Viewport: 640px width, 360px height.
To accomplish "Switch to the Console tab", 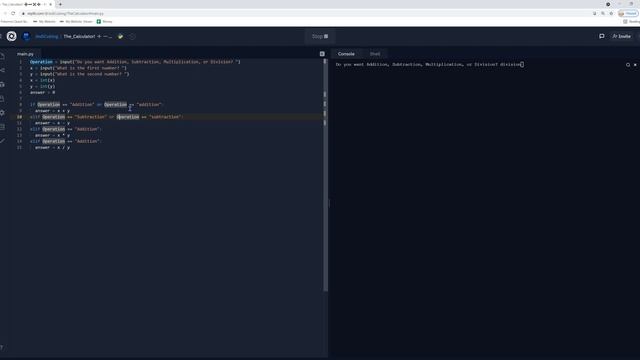I will pyautogui.click(x=346, y=54).
